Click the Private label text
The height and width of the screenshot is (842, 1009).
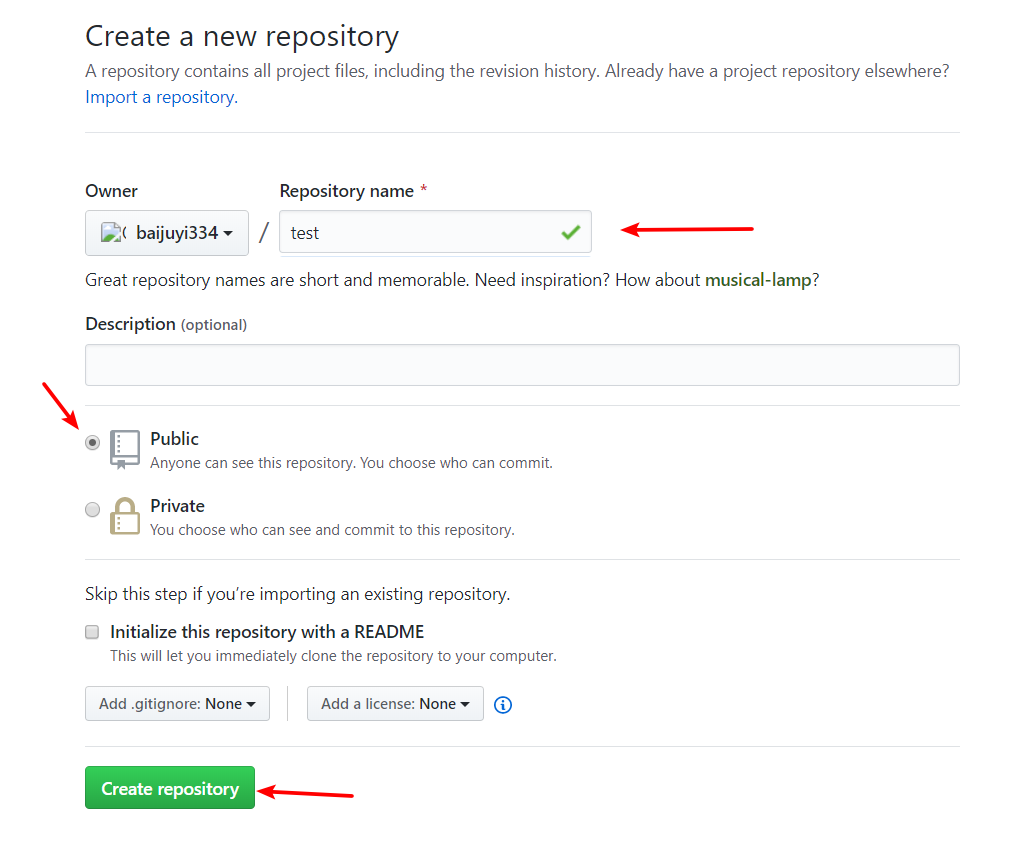(x=178, y=506)
